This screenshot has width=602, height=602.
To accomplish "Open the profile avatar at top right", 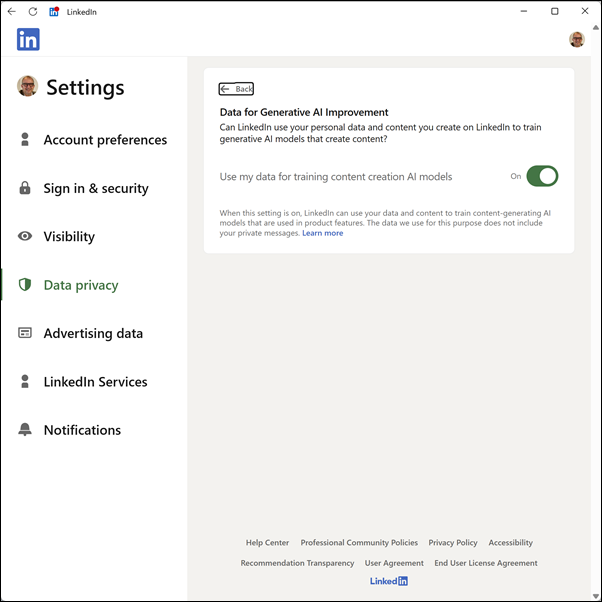I will [x=577, y=40].
